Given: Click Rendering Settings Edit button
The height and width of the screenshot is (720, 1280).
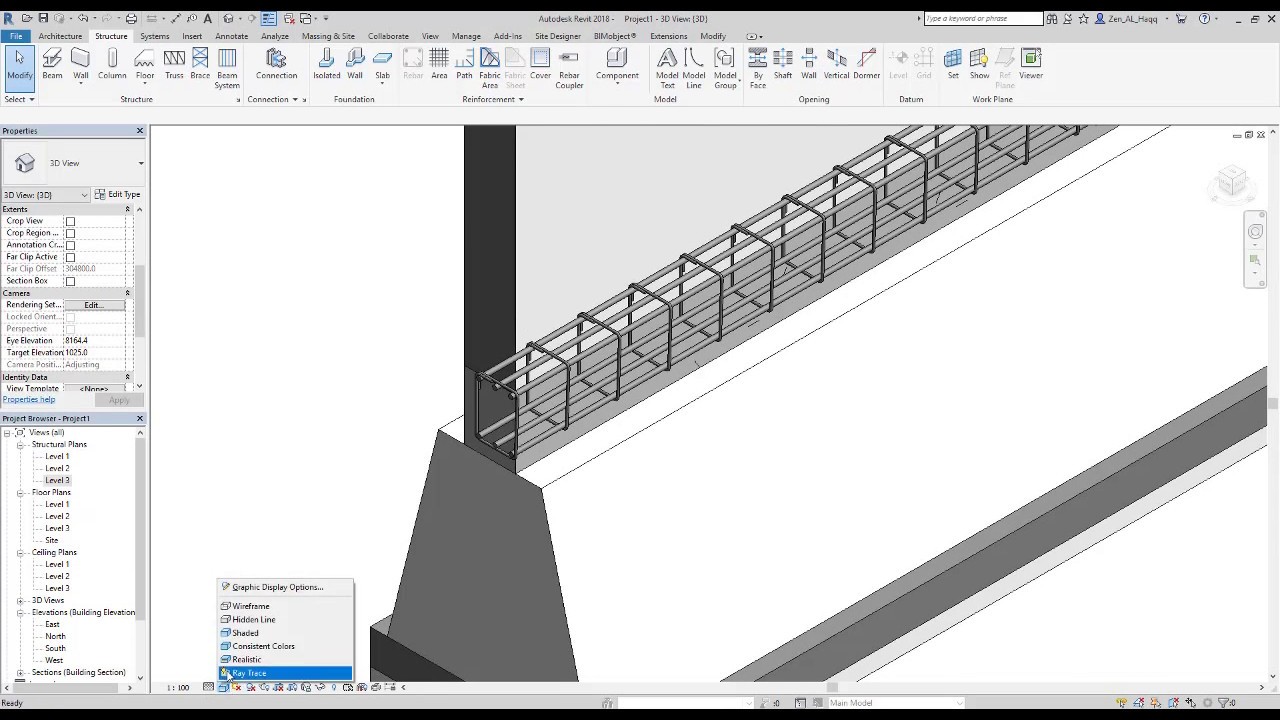Looking at the screenshot, I should pos(93,305).
